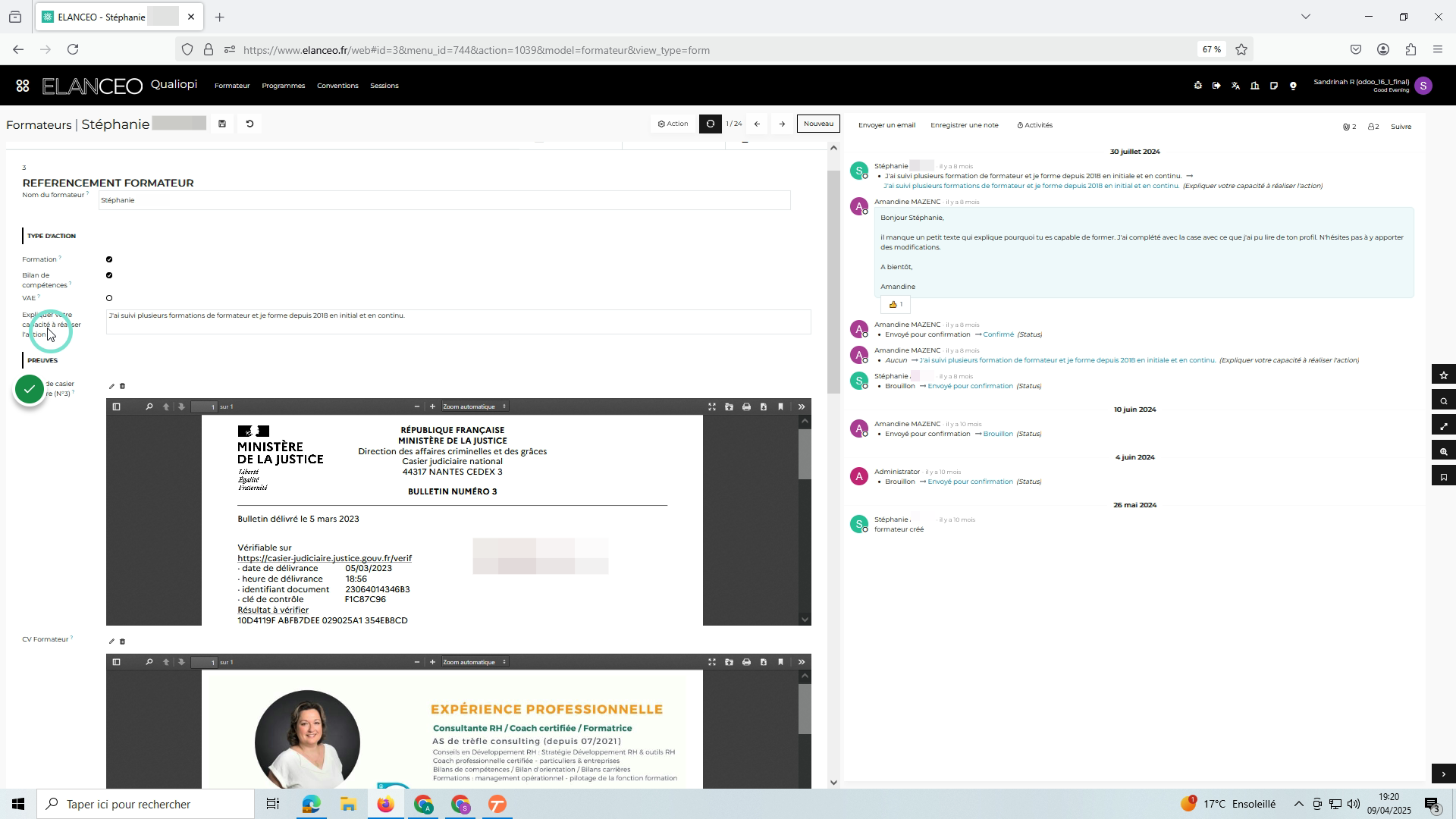Click Envoyer un email
This screenshot has width=1456, height=819.
tap(886, 125)
